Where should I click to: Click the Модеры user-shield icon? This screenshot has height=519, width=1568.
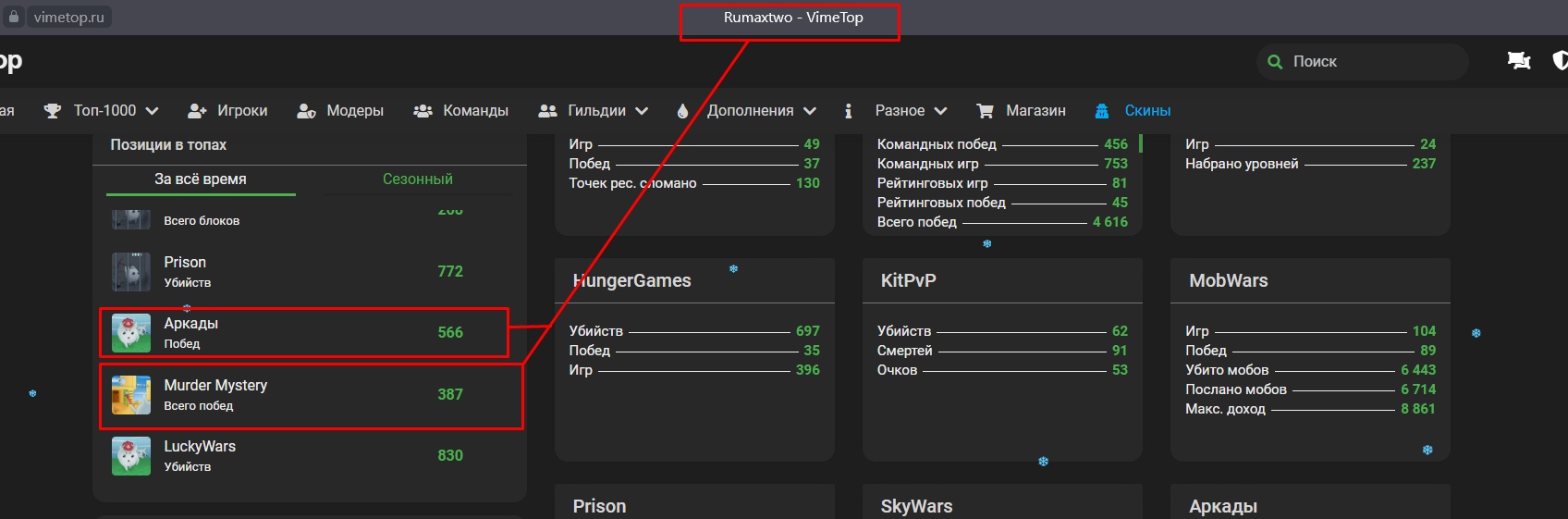click(306, 111)
